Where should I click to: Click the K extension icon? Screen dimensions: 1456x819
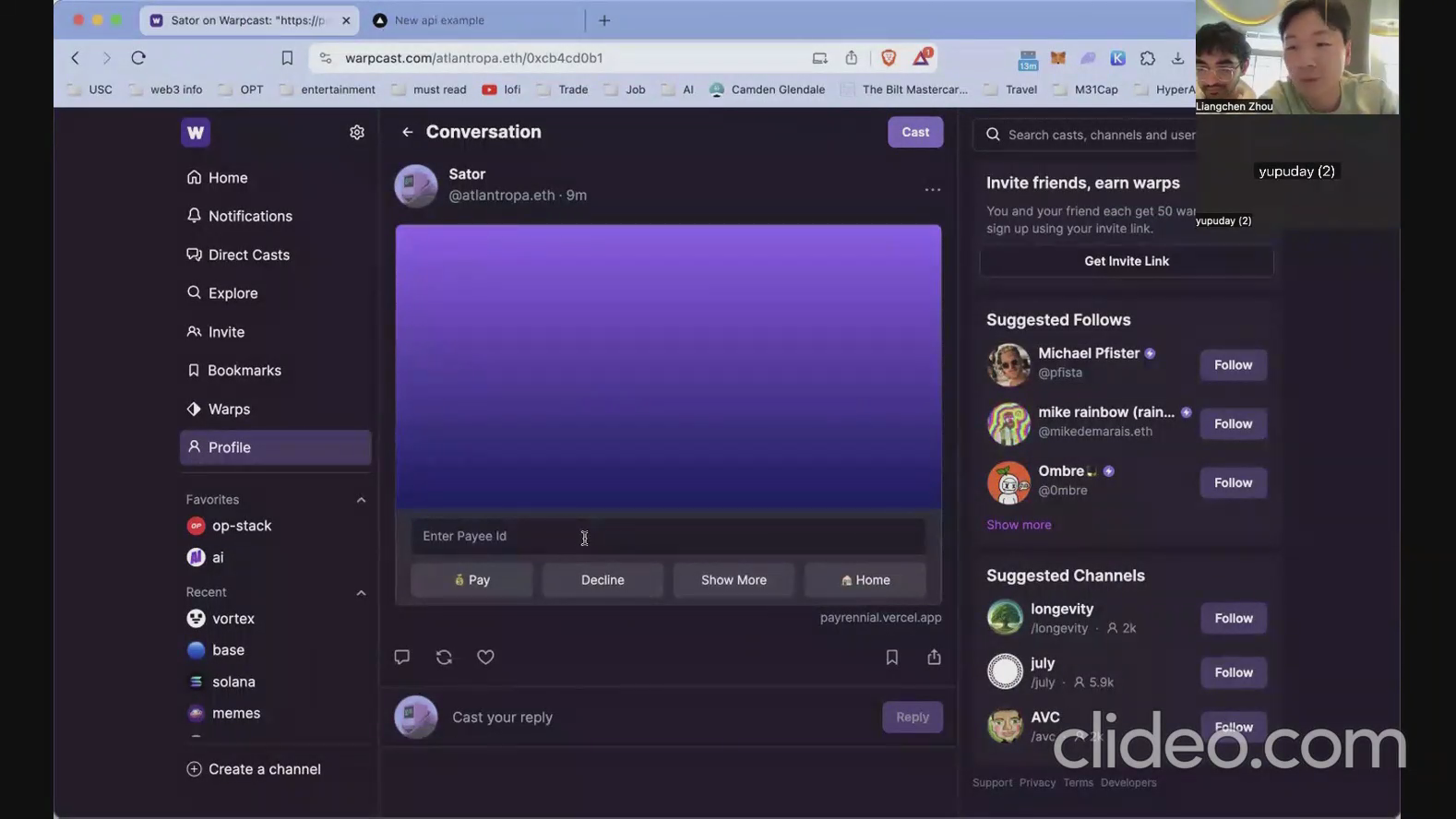click(1117, 58)
